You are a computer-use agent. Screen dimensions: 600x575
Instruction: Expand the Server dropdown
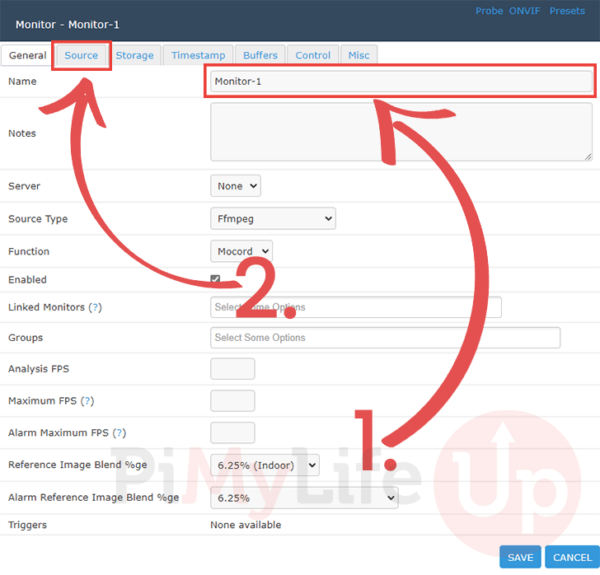tap(236, 186)
